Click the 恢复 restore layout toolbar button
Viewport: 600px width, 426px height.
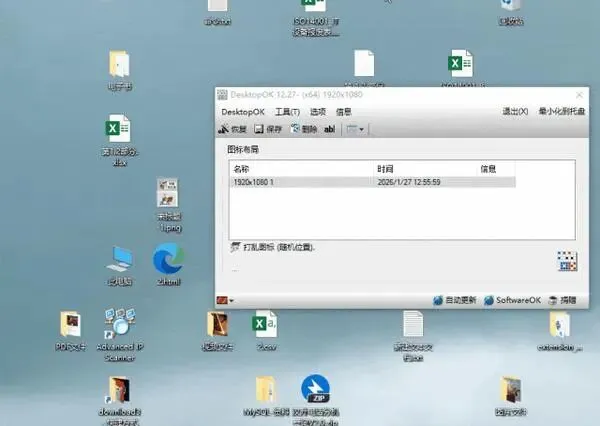coord(233,129)
